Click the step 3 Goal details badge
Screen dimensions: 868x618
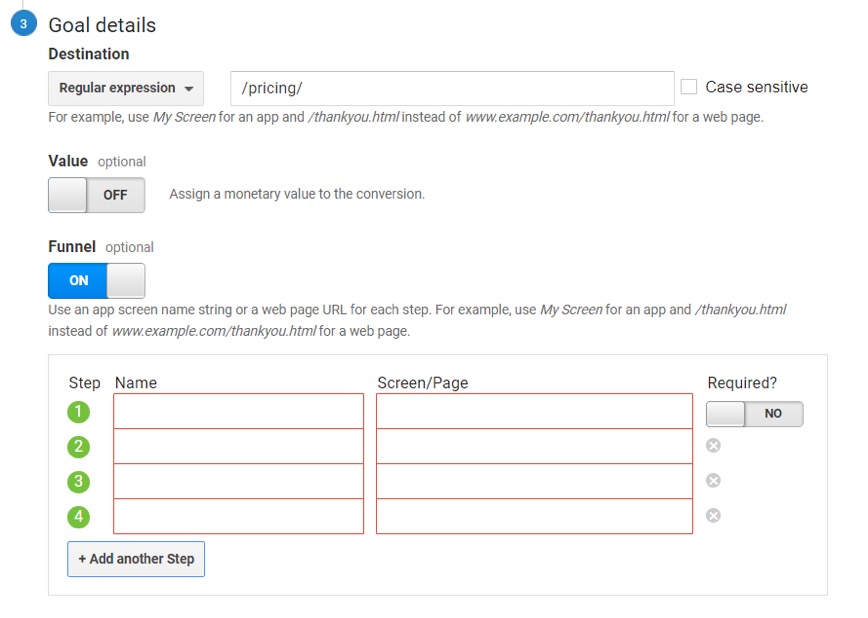(23, 23)
